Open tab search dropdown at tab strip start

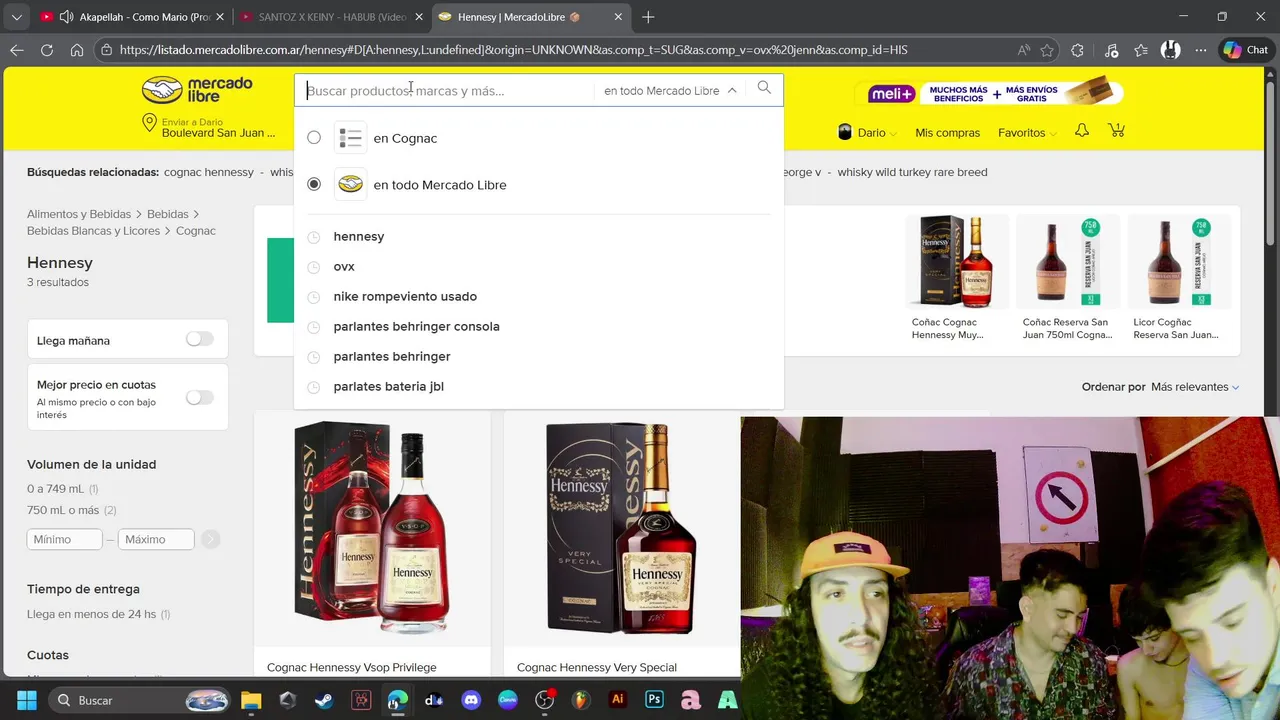(x=16, y=17)
